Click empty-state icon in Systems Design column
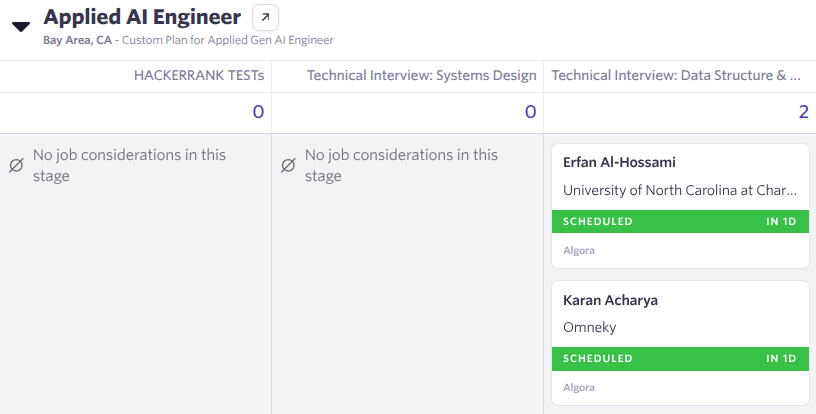 point(288,166)
